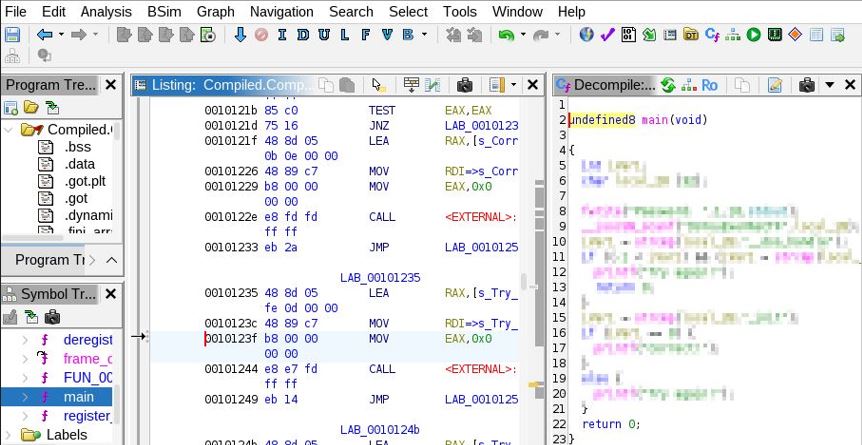
Task: Expand the main function in Symbol Tree
Action: coord(25,397)
